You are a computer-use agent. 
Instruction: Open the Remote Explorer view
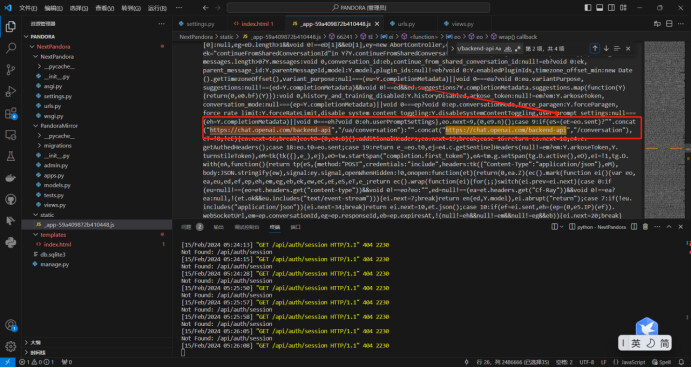point(11,135)
